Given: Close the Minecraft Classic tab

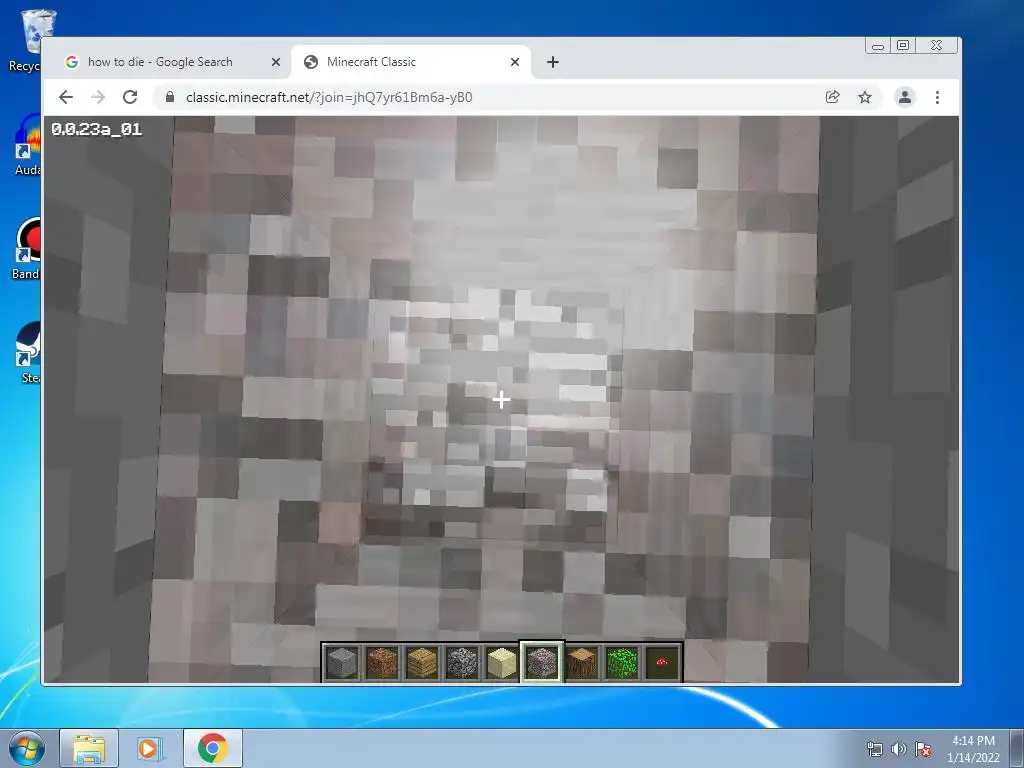Looking at the screenshot, I should (515, 62).
